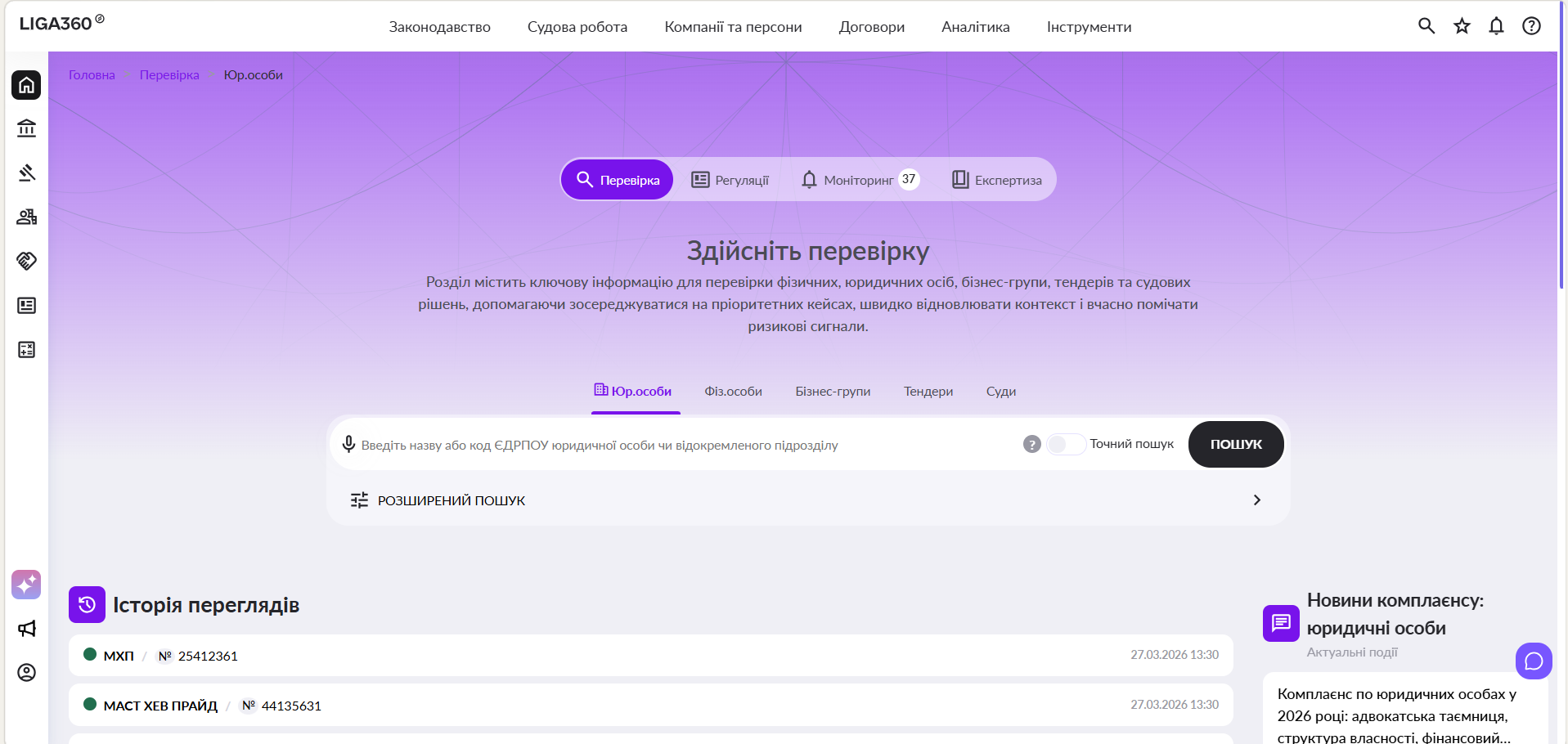Click the chevron arrow of advanced search
This screenshot has width=1568, height=744.
click(1257, 500)
